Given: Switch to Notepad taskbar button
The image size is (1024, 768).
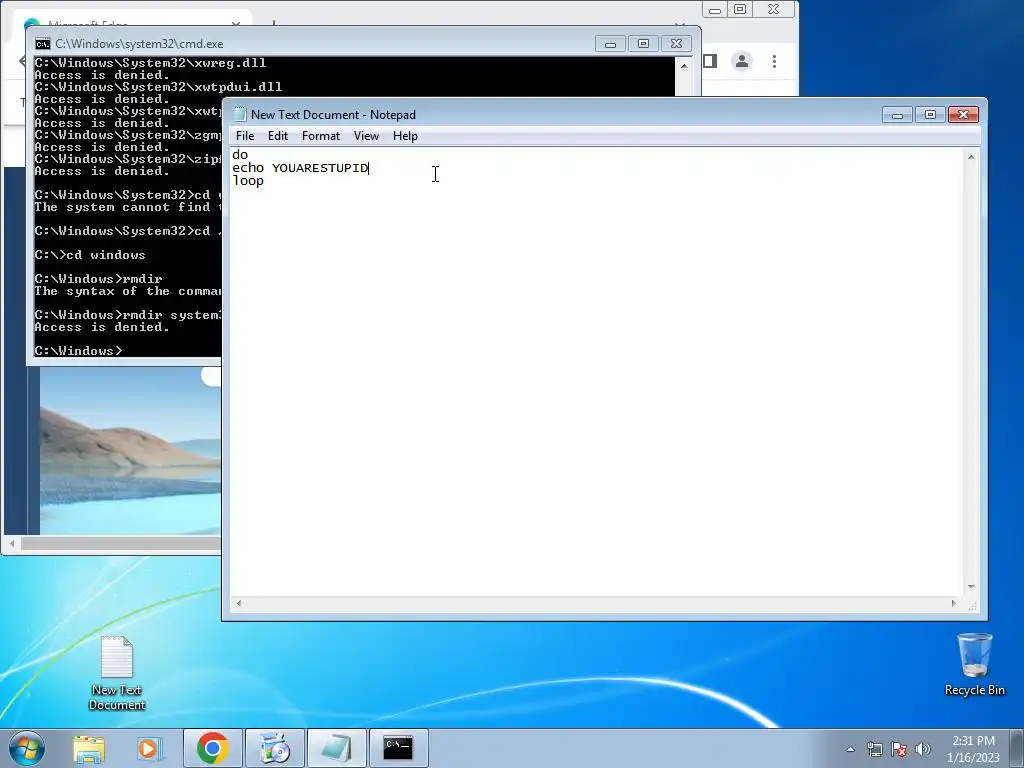Looking at the screenshot, I should pos(336,748).
